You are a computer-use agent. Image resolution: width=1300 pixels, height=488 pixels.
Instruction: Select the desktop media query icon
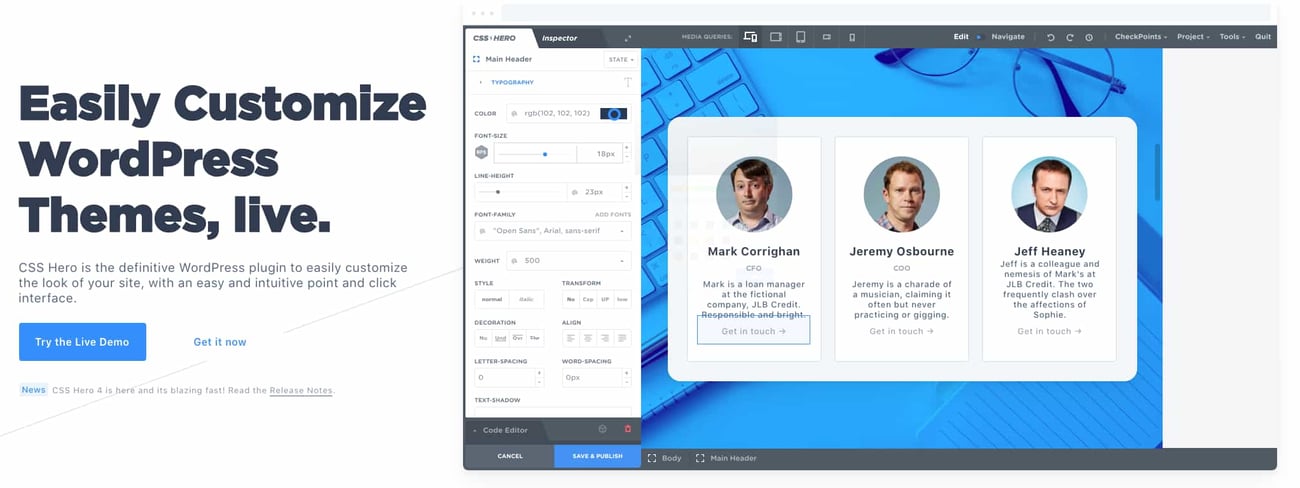tap(750, 37)
